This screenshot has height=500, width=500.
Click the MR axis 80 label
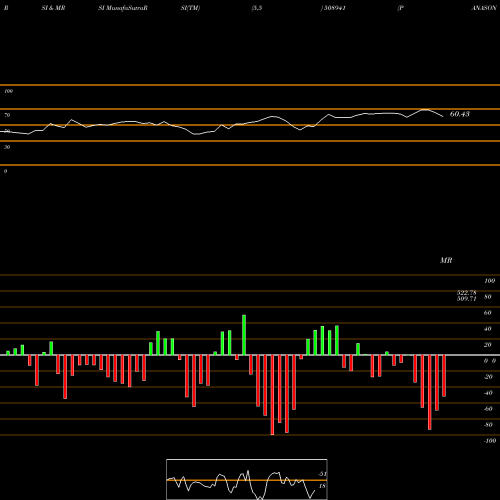487,297
